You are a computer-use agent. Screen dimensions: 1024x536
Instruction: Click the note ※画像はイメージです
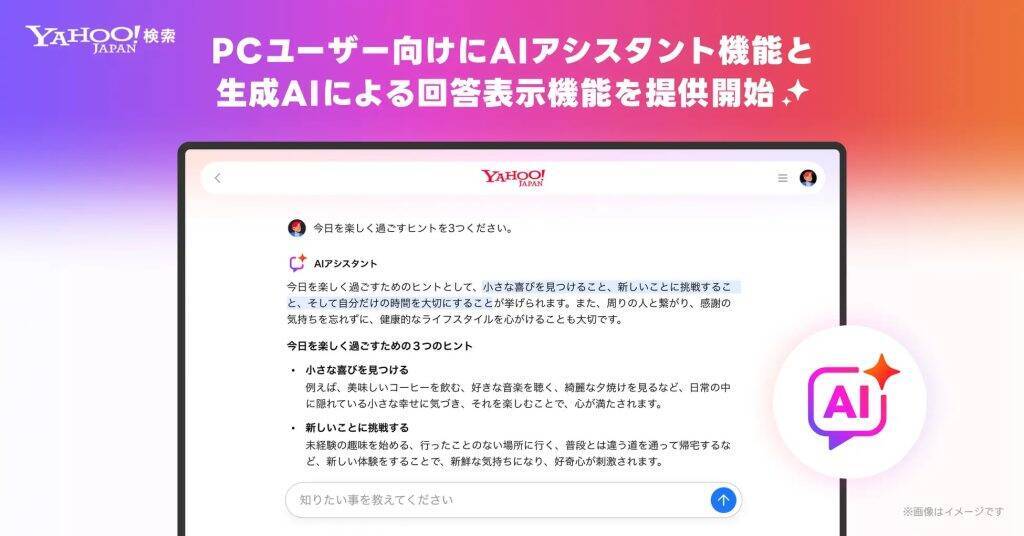pos(953,512)
